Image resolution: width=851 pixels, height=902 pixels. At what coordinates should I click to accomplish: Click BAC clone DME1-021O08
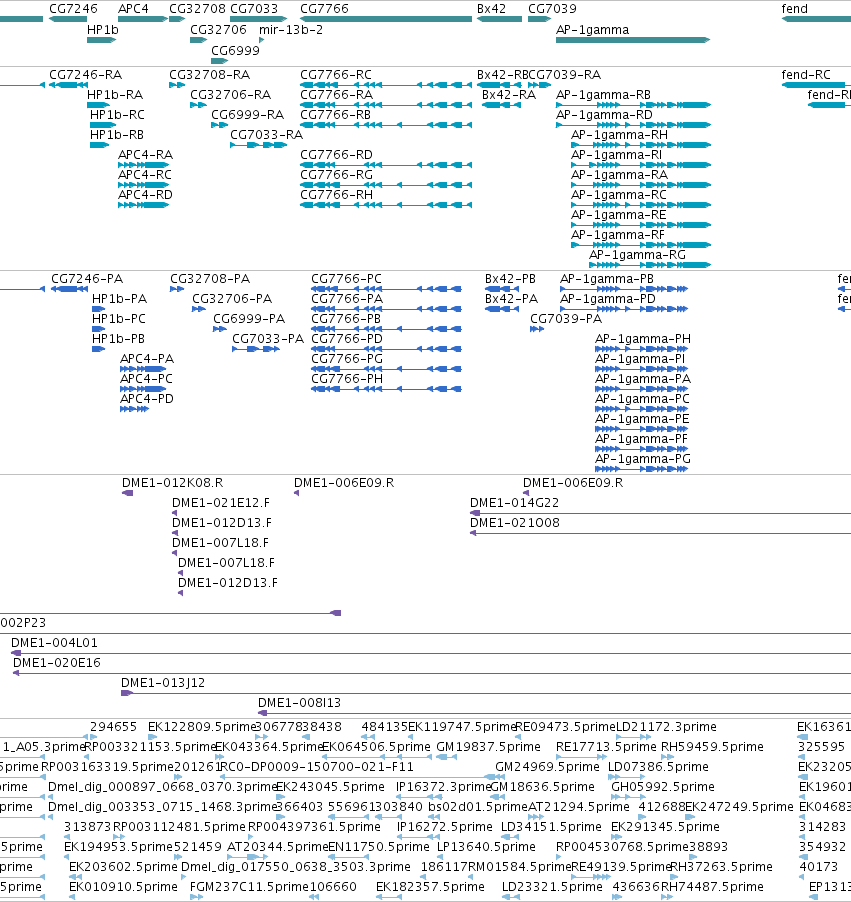click(x=514, y=522)
